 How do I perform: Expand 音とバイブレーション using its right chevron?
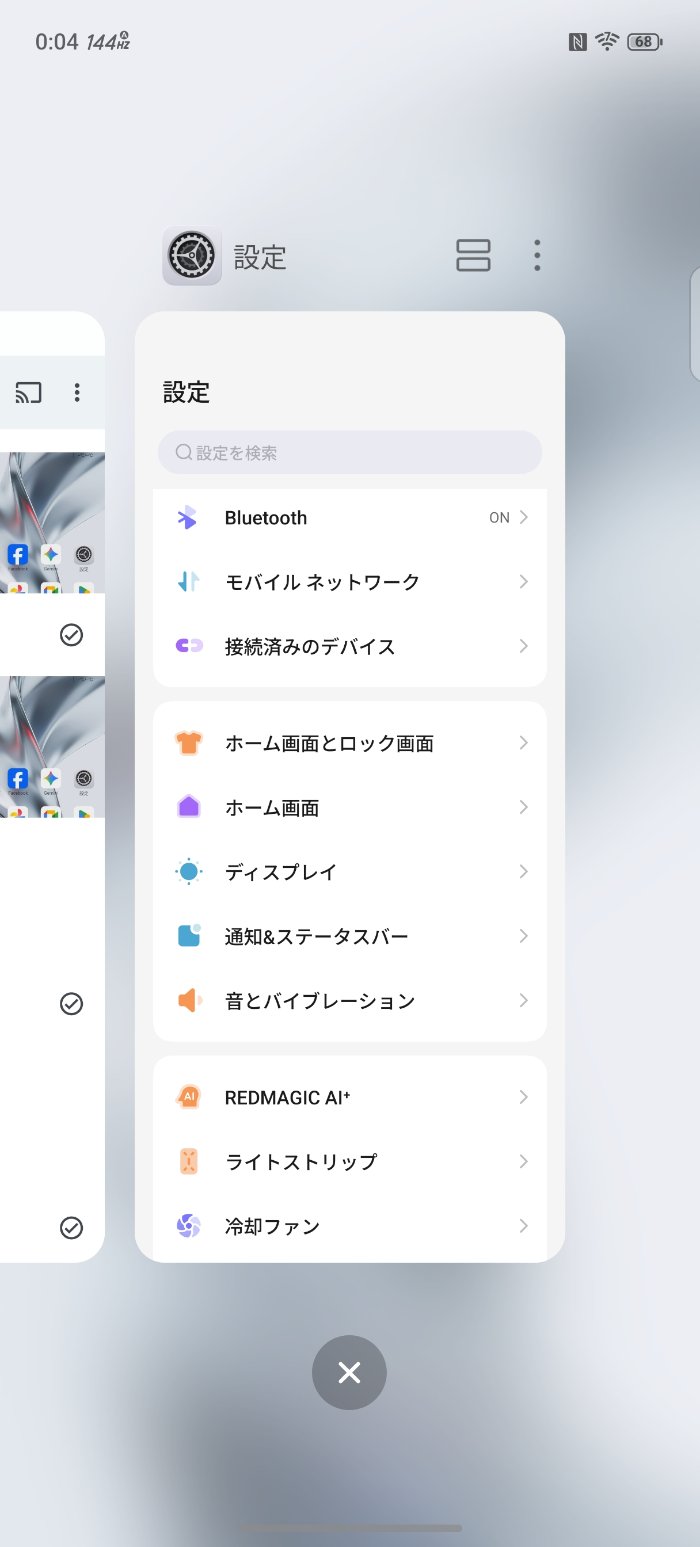coord(523,1000)
